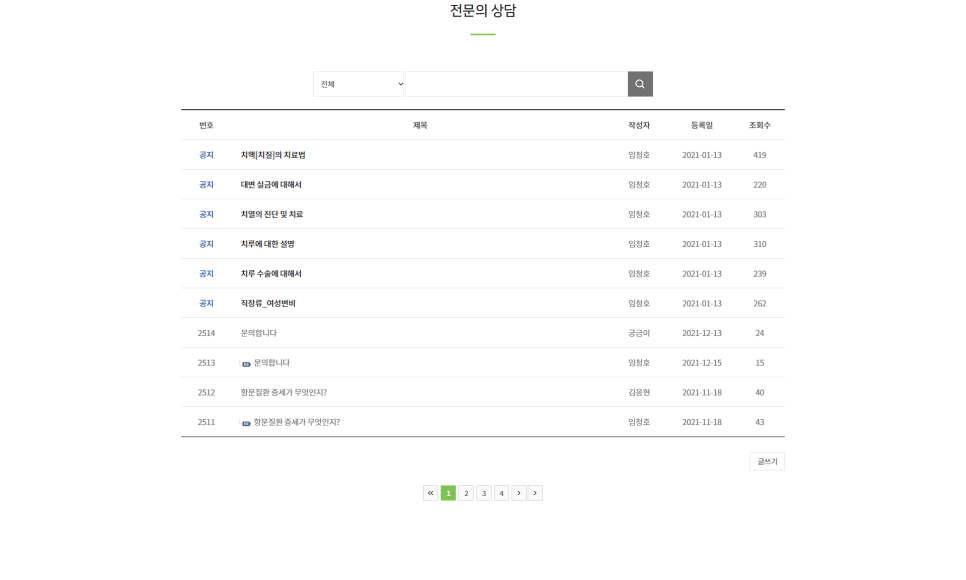Open post 2512 항문질환 증세가 무엇인지?
Image resolution: width=966 pixels, height=580 pixels.
click(284, 392)
